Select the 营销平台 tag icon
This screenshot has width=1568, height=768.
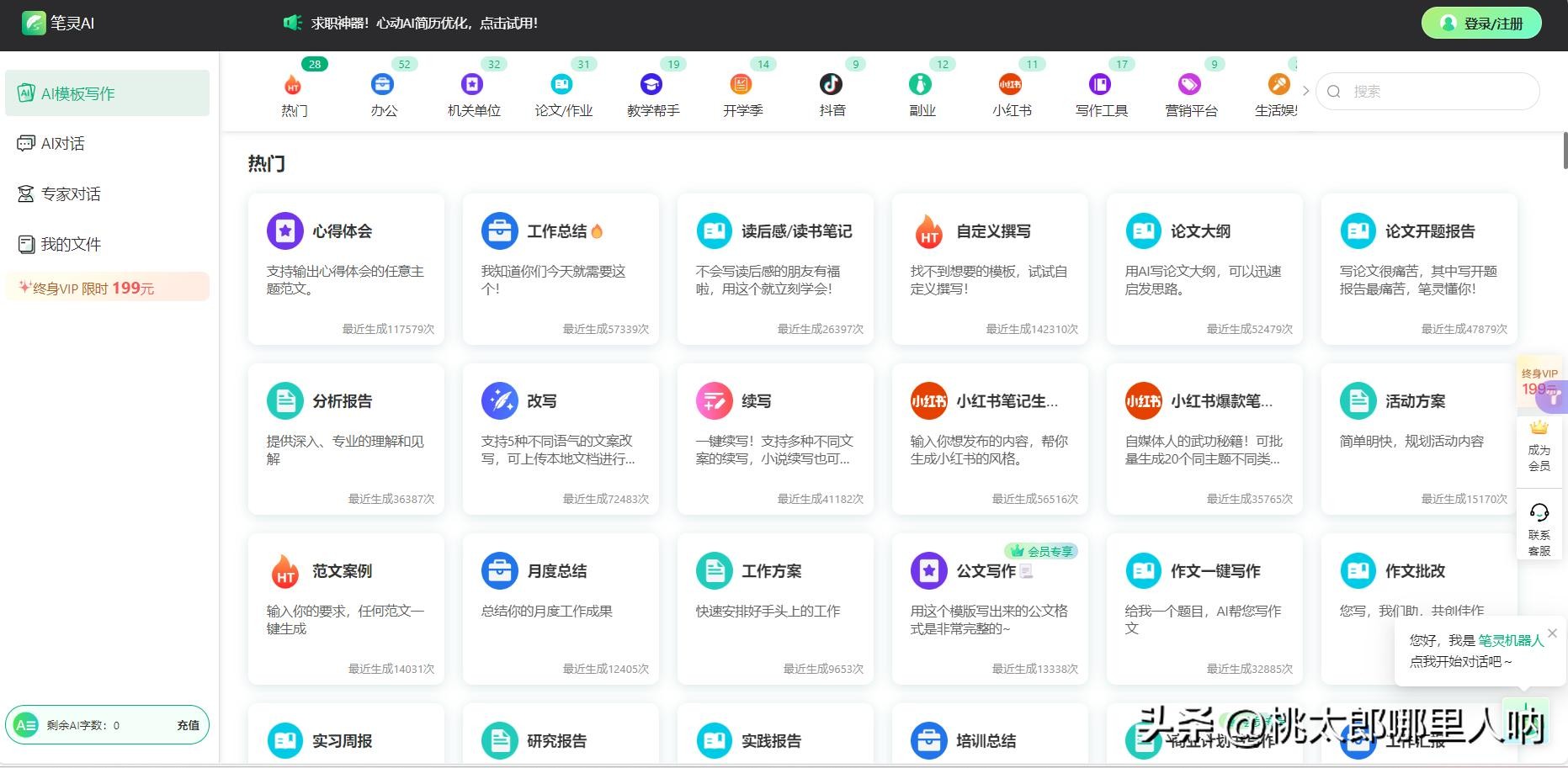coord(1189,84)
